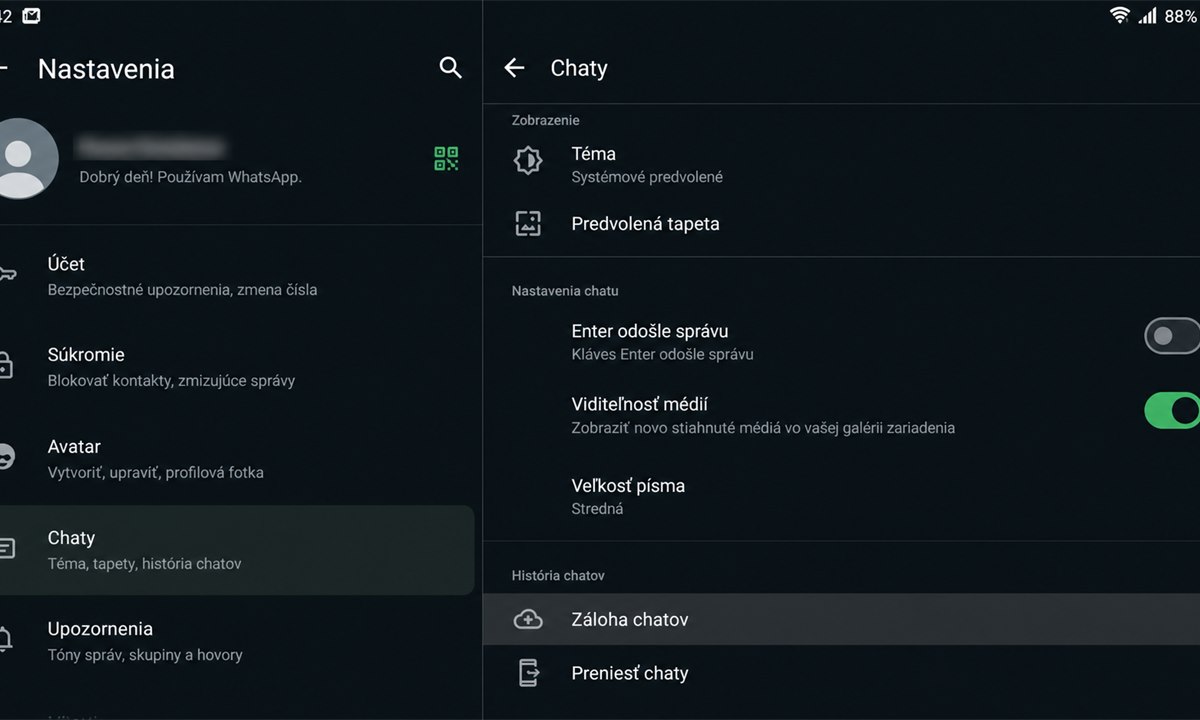Show the QR code for the profile
Screen dimensions: 1200x720
click(446, 158)
